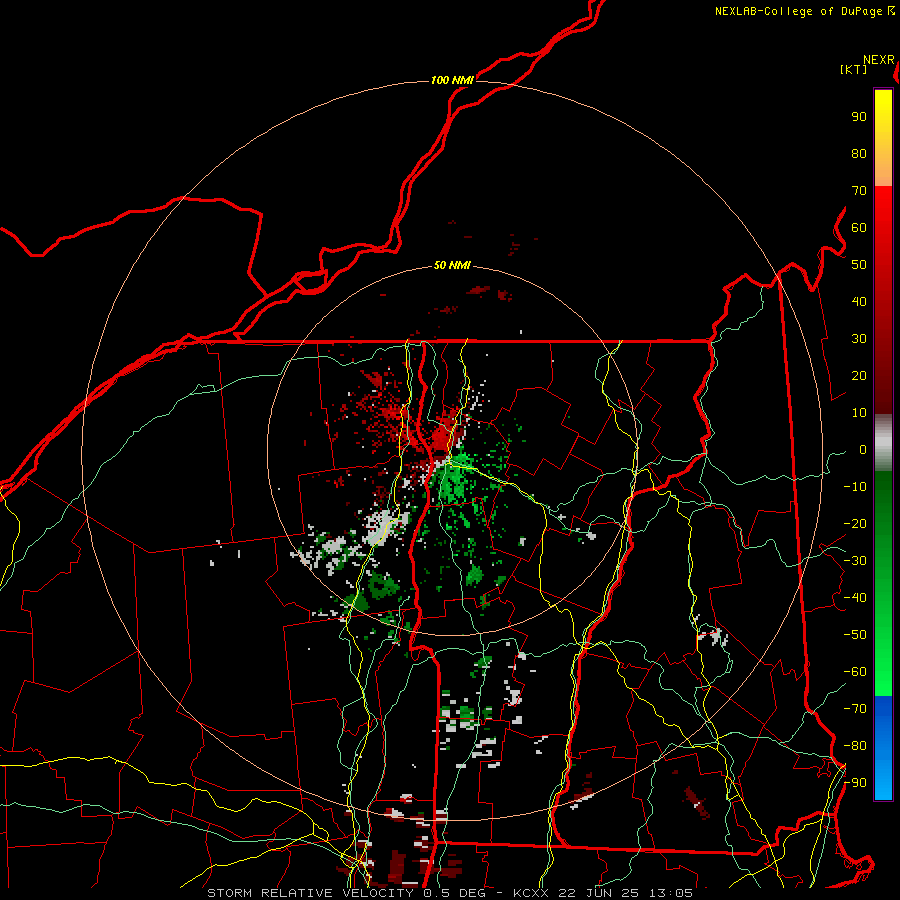Click the 30 value on velocity scale
Screen dimensions: 900x900
coord(859,339)
